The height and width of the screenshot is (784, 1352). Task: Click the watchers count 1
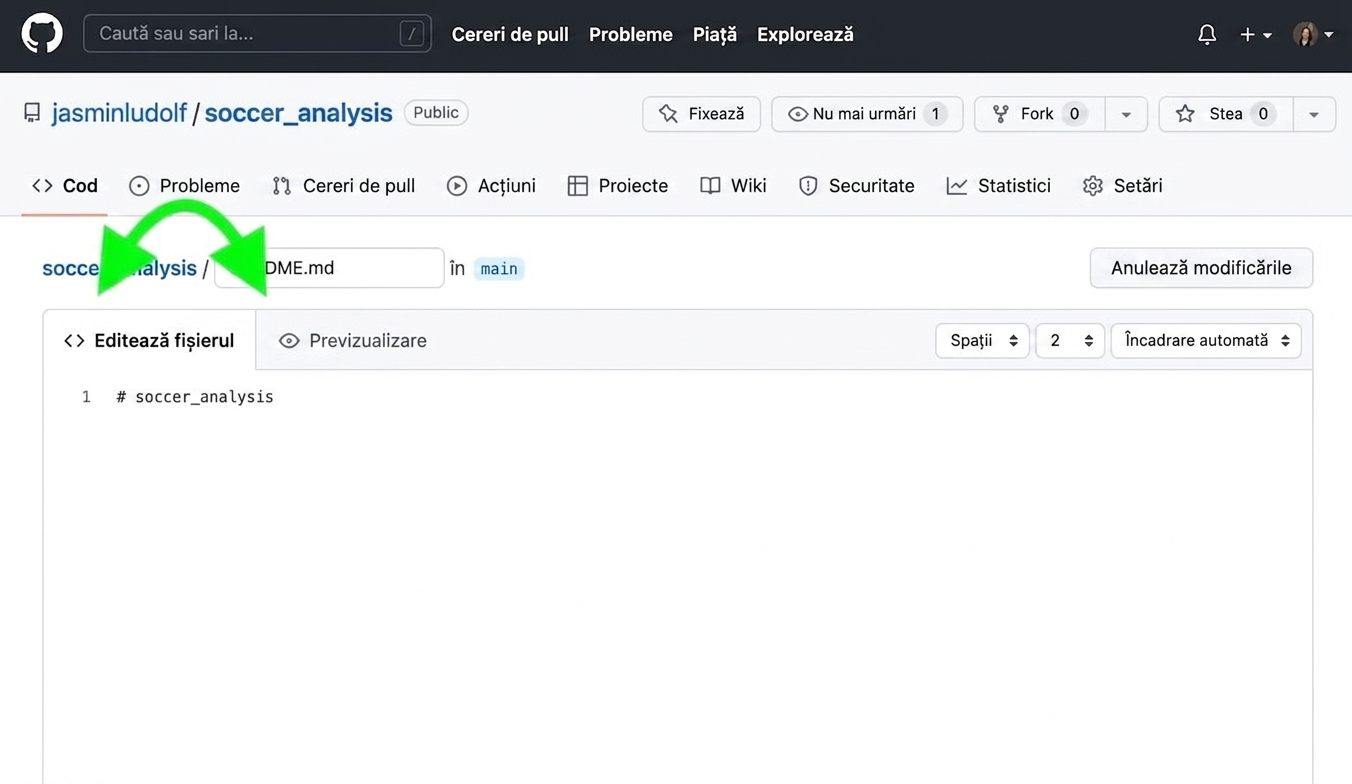pyautogui.click(x=935, y=114)
